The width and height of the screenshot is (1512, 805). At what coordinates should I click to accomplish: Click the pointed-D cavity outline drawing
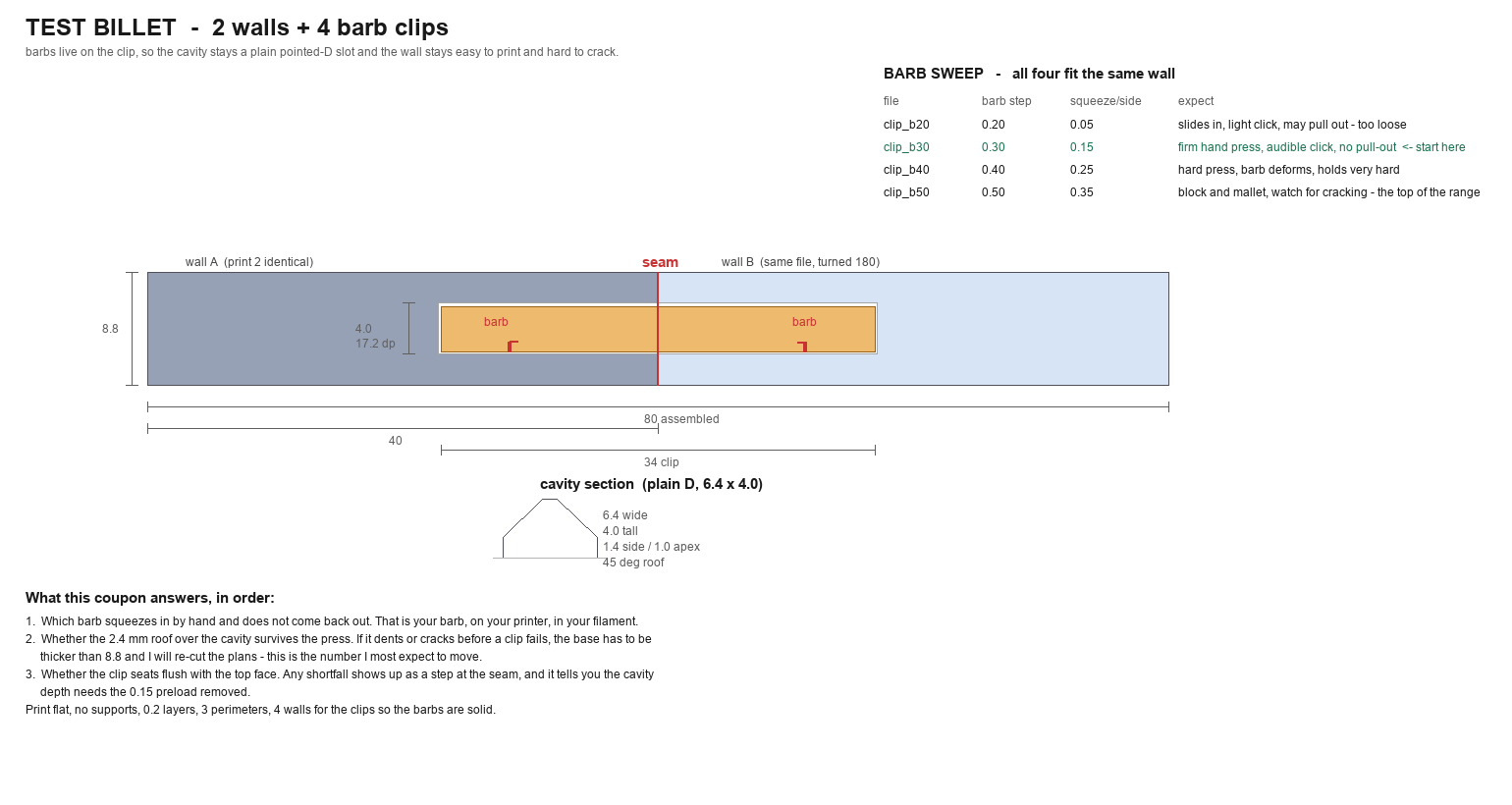click(550, 529)
